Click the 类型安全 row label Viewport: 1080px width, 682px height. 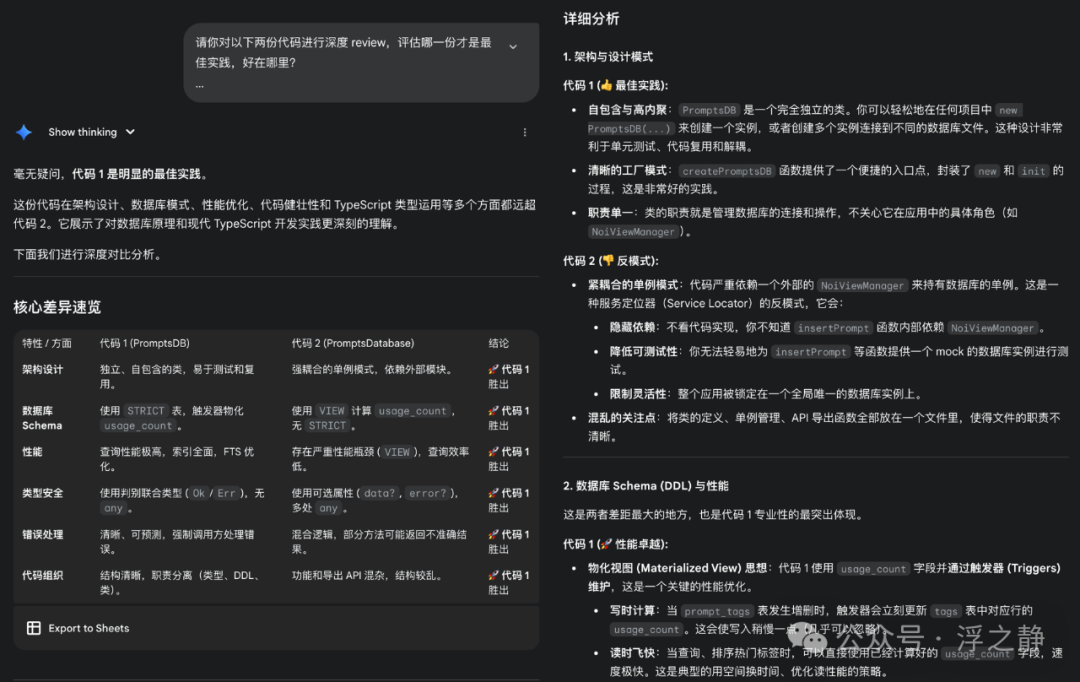coord(43,493)
